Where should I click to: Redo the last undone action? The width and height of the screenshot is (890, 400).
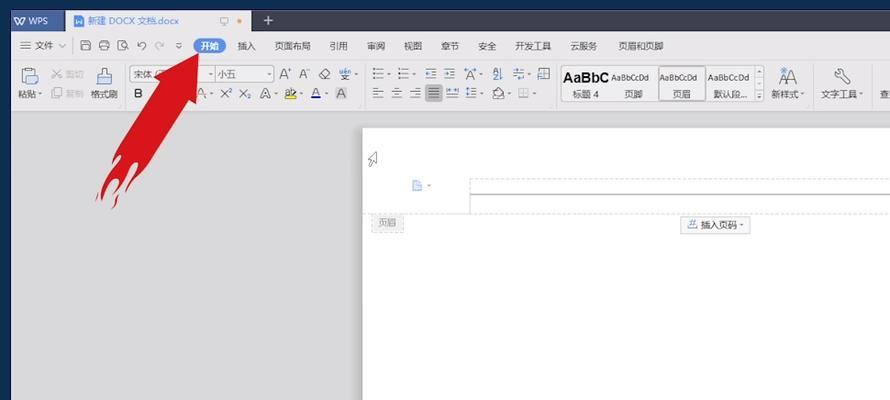click(x=160, y=46)
